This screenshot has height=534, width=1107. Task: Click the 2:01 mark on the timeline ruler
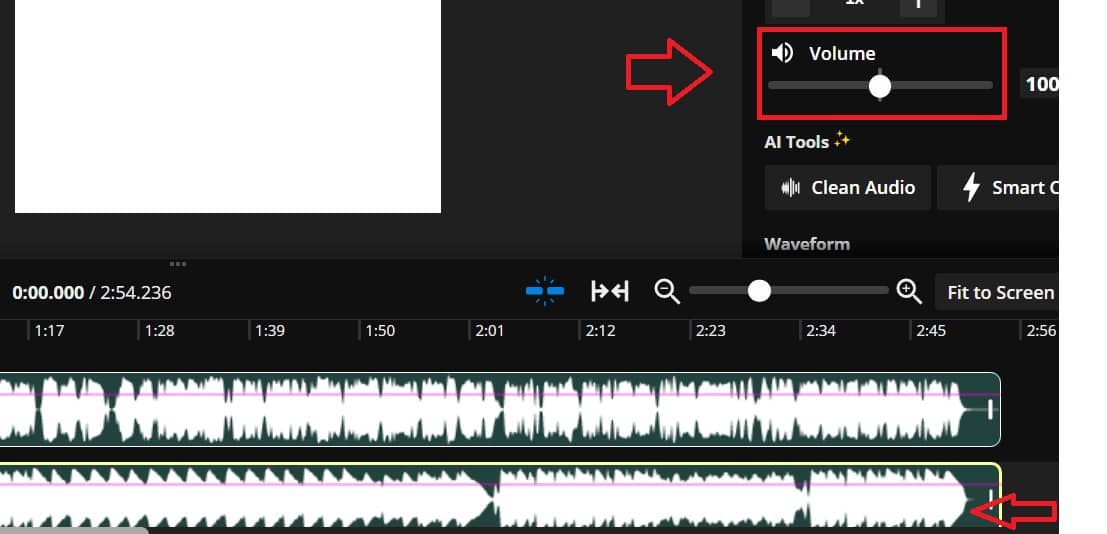click(x=490, y=331)
